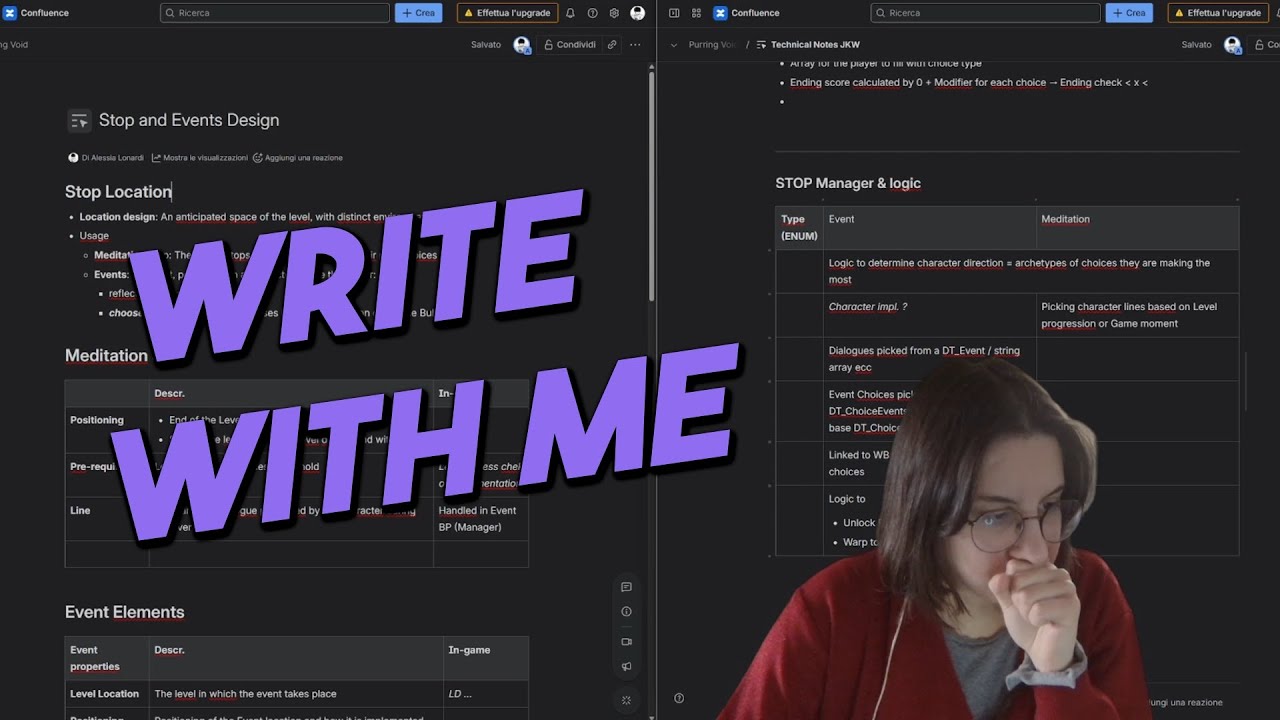Click 'The level in which the event takes place' cell
Image resolution: width=1280 pixels, height=720 pixels.
point(296,694)
